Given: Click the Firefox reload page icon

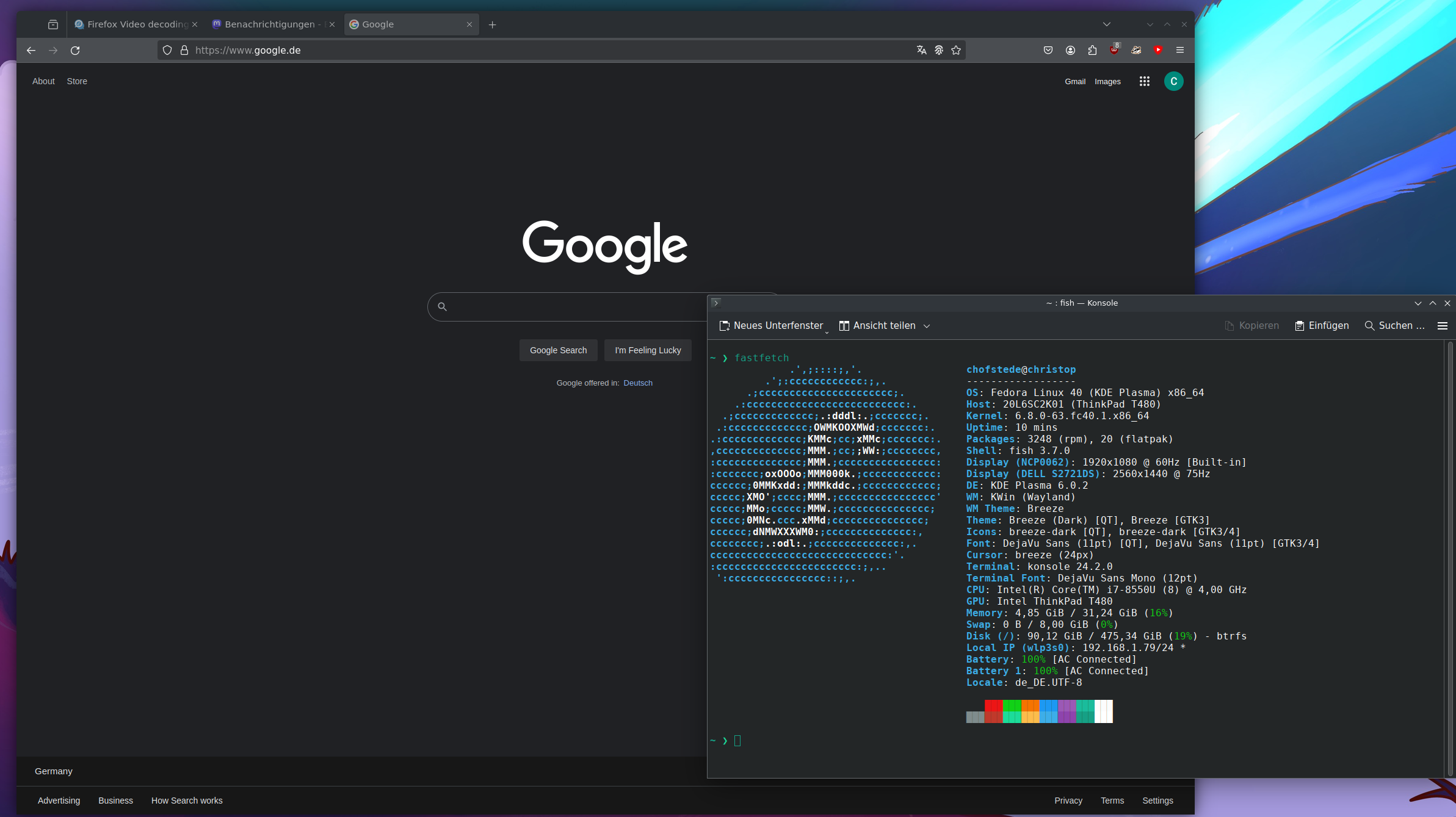Looking at the screenshot, I should pyautogui.click(x=75, y=51).
